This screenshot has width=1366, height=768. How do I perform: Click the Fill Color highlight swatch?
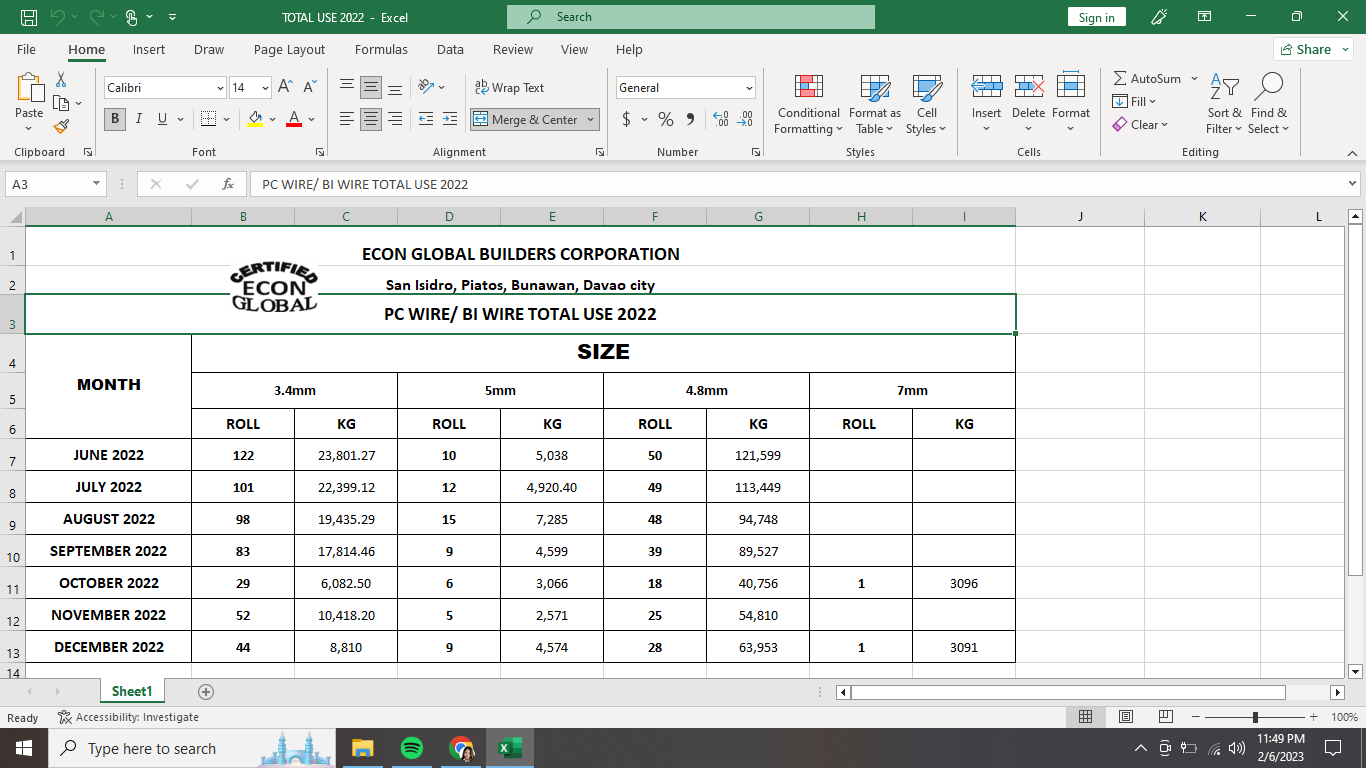click(255, 119)
